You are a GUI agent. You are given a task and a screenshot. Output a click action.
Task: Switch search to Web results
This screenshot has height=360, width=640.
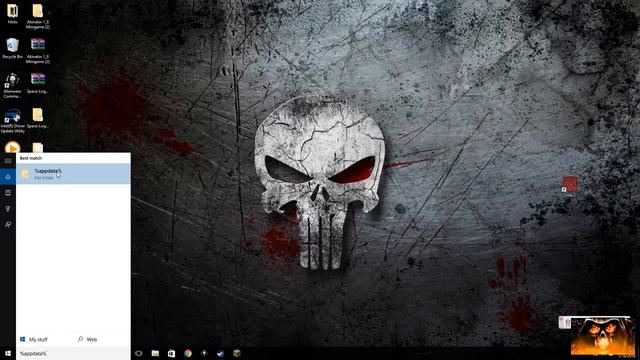[x=87, y=339]
